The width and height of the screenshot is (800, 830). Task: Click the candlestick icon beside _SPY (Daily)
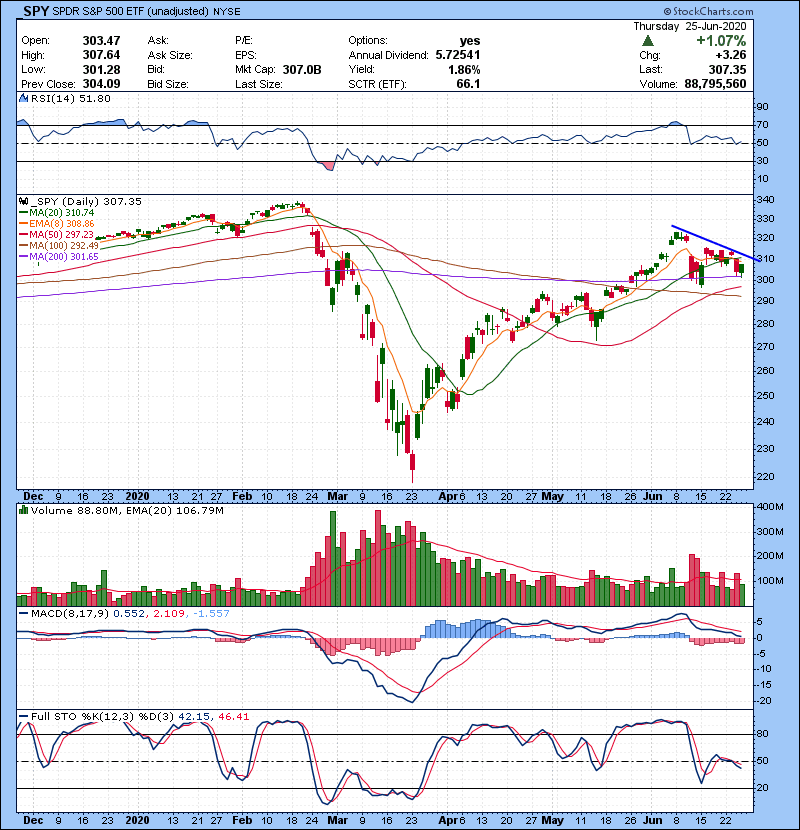click(x=23, y=201)
